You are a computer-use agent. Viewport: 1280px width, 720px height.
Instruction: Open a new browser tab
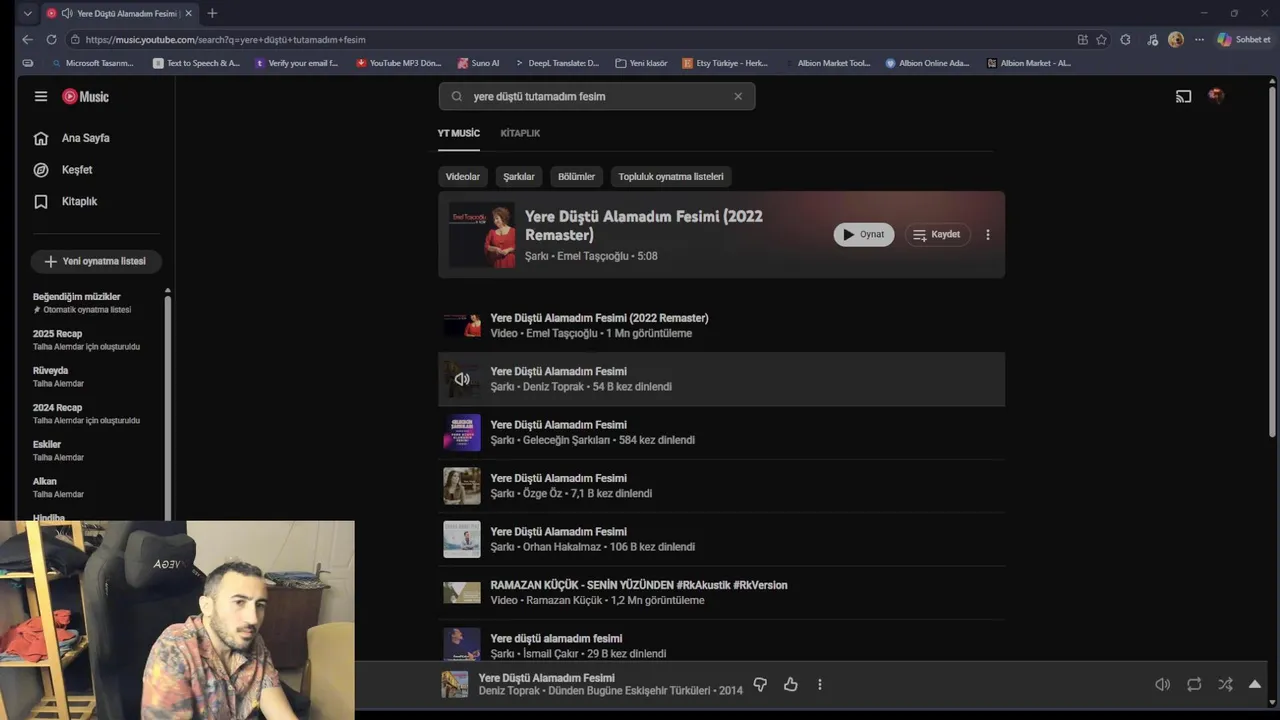tap(212, 13)
